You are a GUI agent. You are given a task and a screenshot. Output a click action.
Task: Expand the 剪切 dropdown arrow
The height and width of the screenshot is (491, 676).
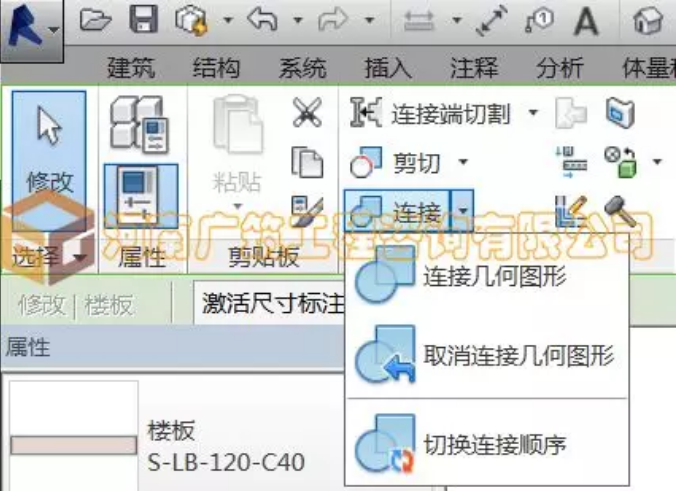tap(463, 162)
